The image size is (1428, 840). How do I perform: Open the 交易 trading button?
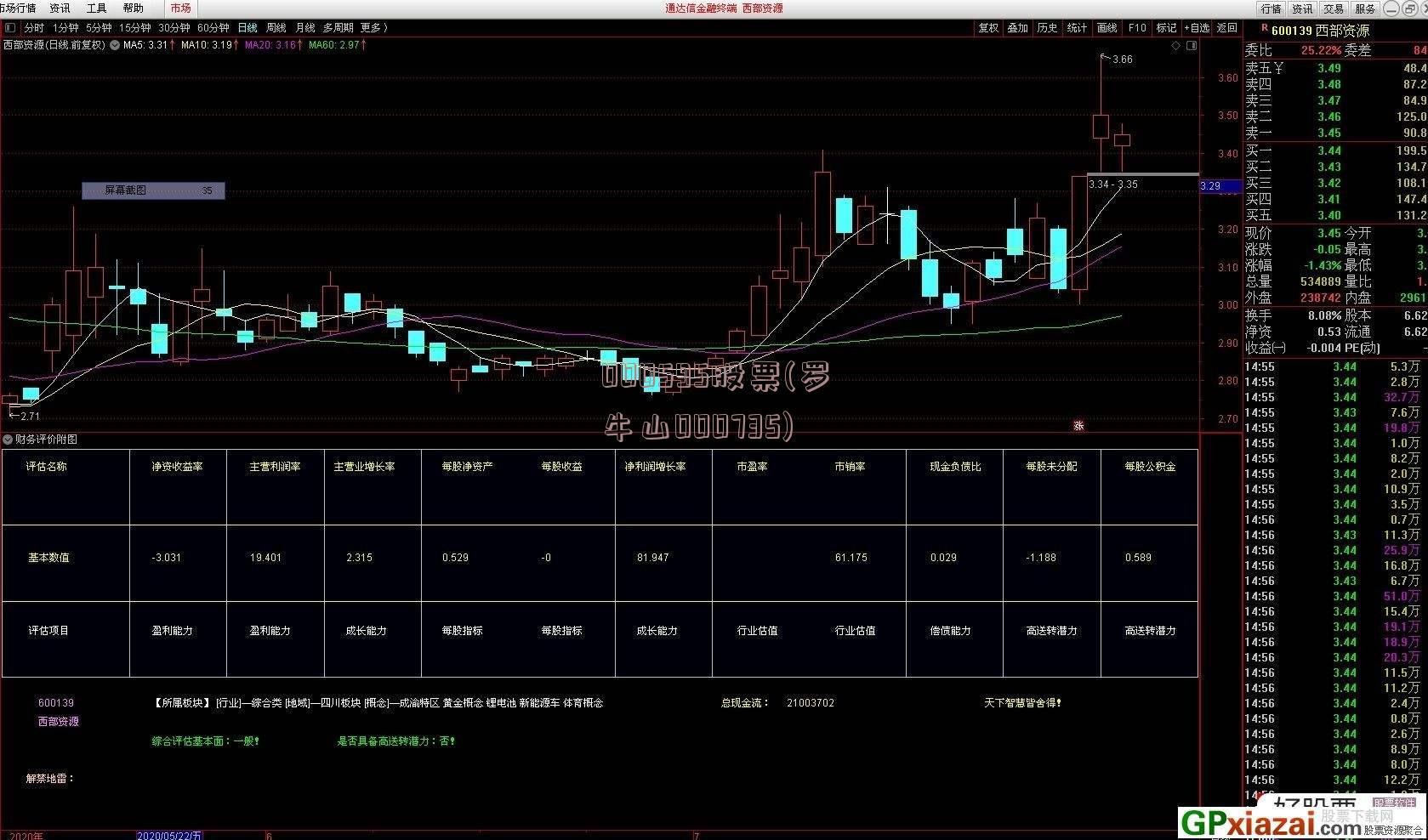[x=1334, y=9]
